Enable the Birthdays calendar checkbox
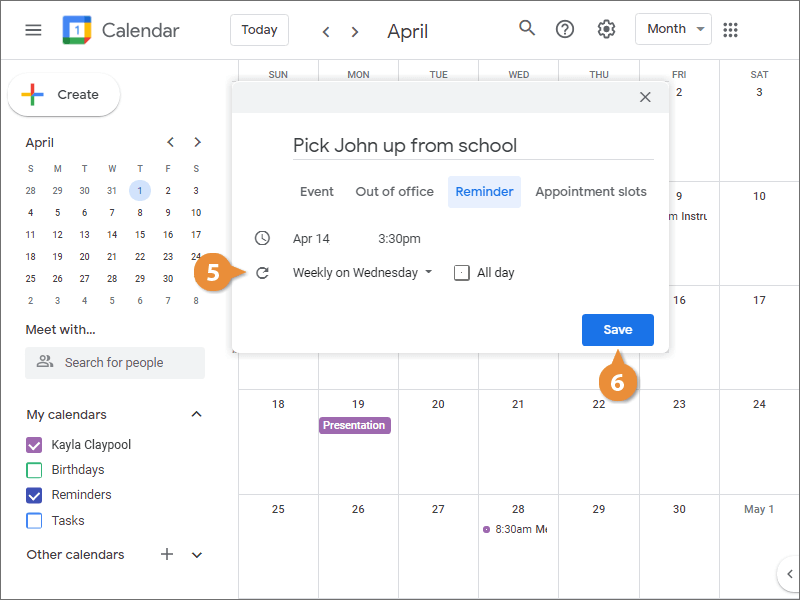 [x=34, y=470]
